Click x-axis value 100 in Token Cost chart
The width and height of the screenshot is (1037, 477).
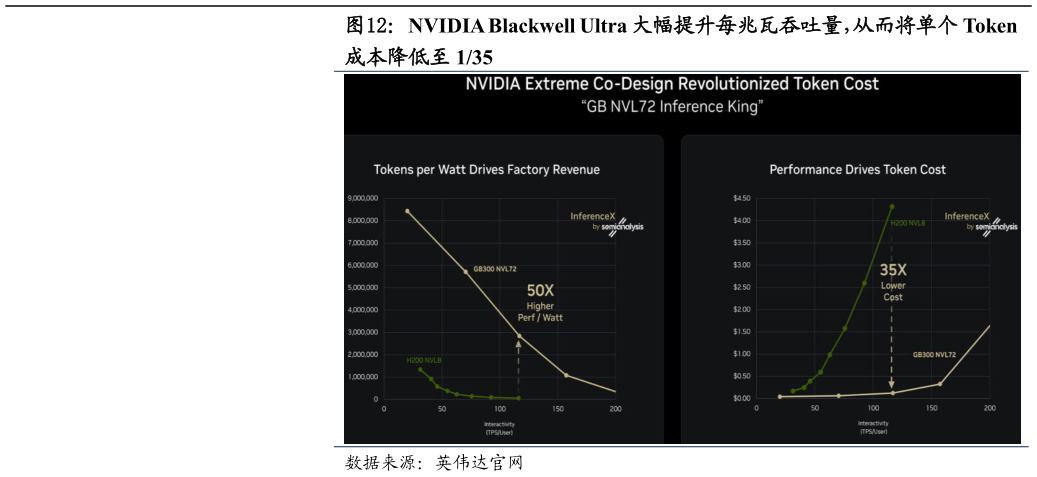point(873,409)
